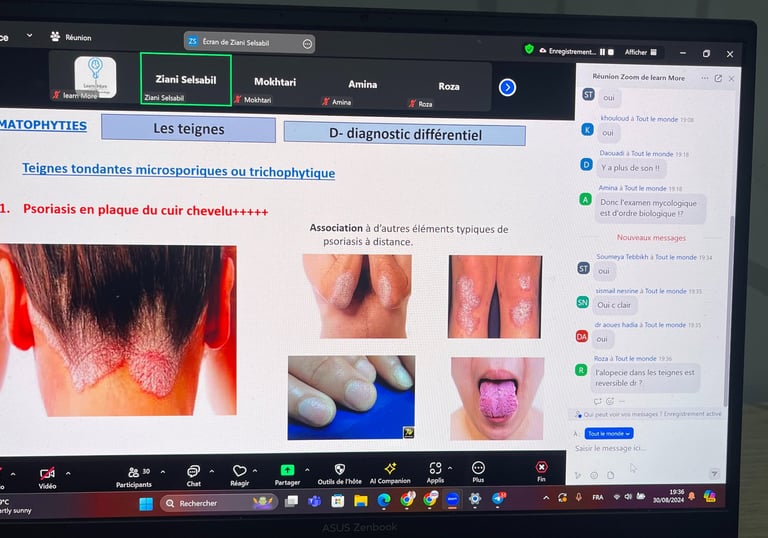Click the green Partager share button

[288, 475]
